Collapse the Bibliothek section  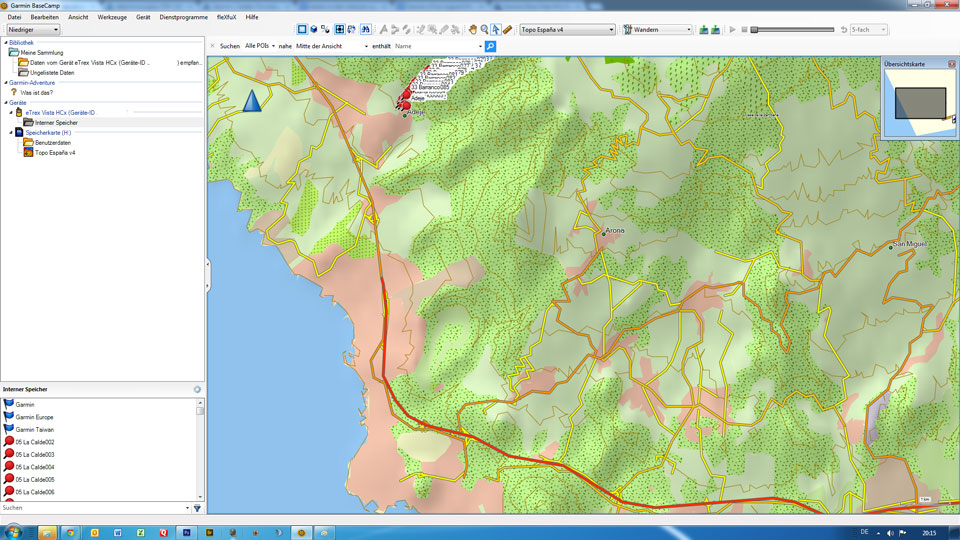pos(6,43)
